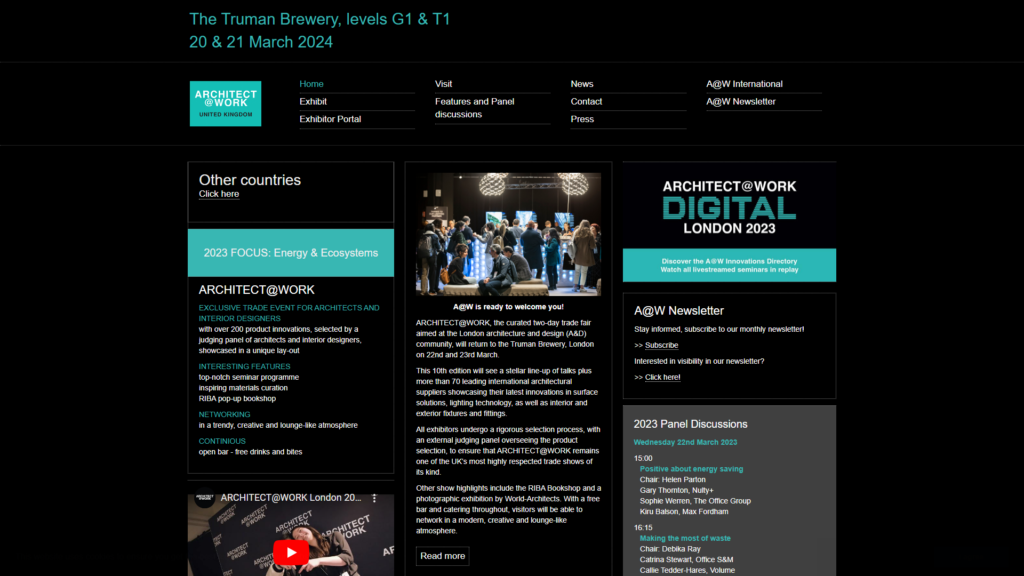Click 'A@W is ready to welcome you!' caption
The width and height of the screenshot is (1024, 576).
[x=508, y=306]
